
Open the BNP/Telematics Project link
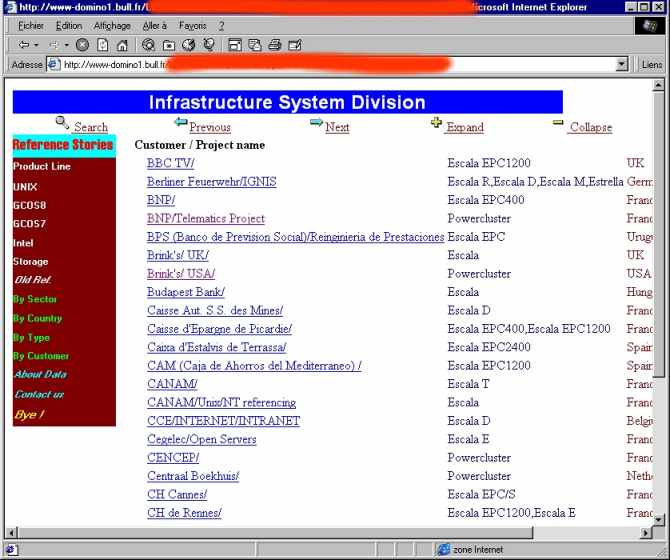point(206,218)
